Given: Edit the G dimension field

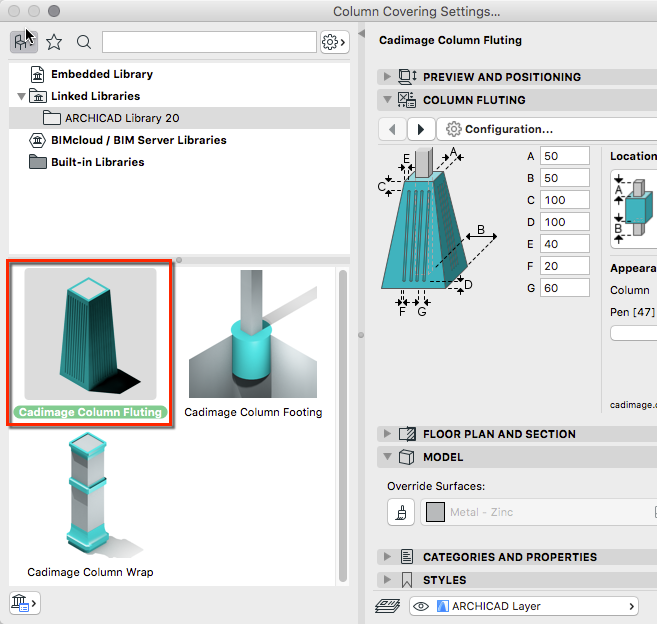Looking at the screenshot, I should (564, 288).
